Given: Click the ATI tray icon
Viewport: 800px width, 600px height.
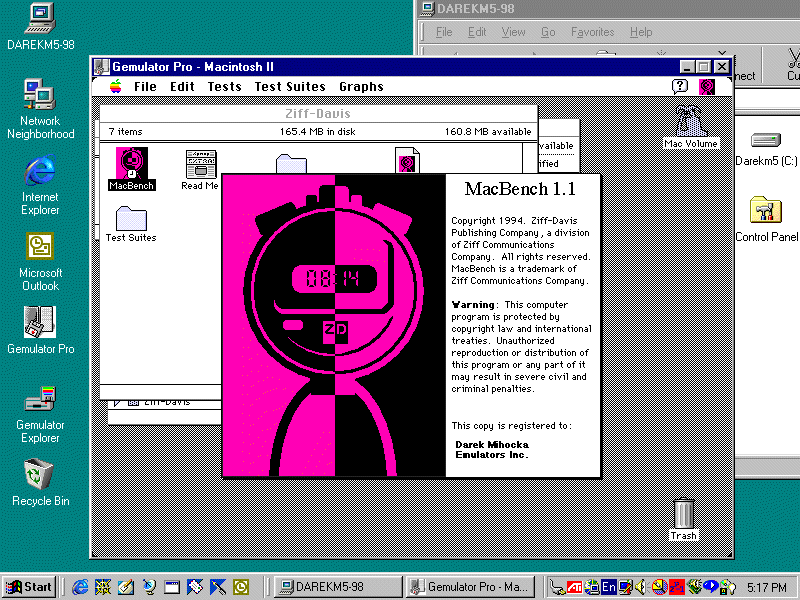Looking at the screenshot, I should pos(575,587).
